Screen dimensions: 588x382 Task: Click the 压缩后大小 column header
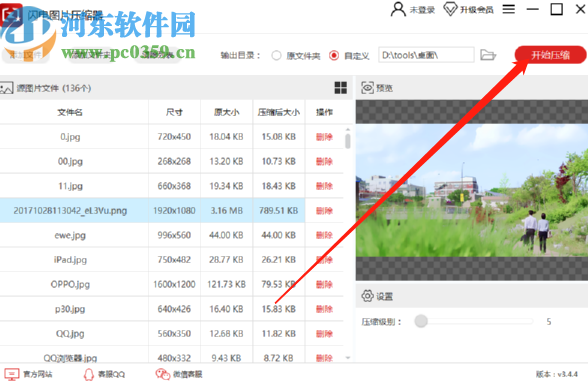[279, 112]
